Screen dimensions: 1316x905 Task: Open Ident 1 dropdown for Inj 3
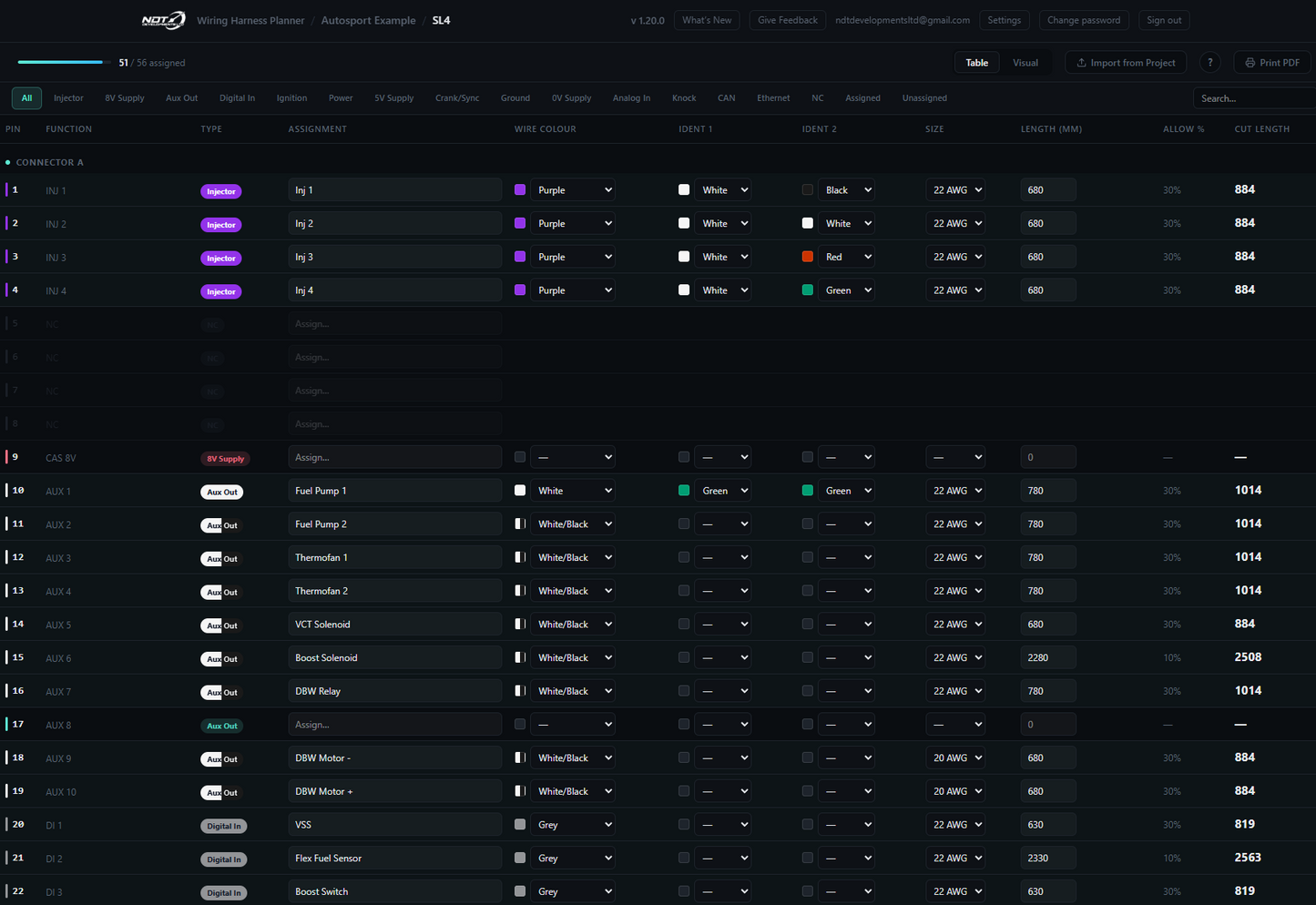pyautogui.click(x=723, y=257)
